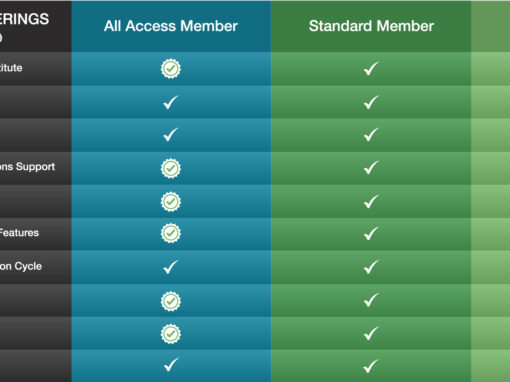Click the Standard Member column header
This screenshot has width=510, height=382.
coord(371,26)
